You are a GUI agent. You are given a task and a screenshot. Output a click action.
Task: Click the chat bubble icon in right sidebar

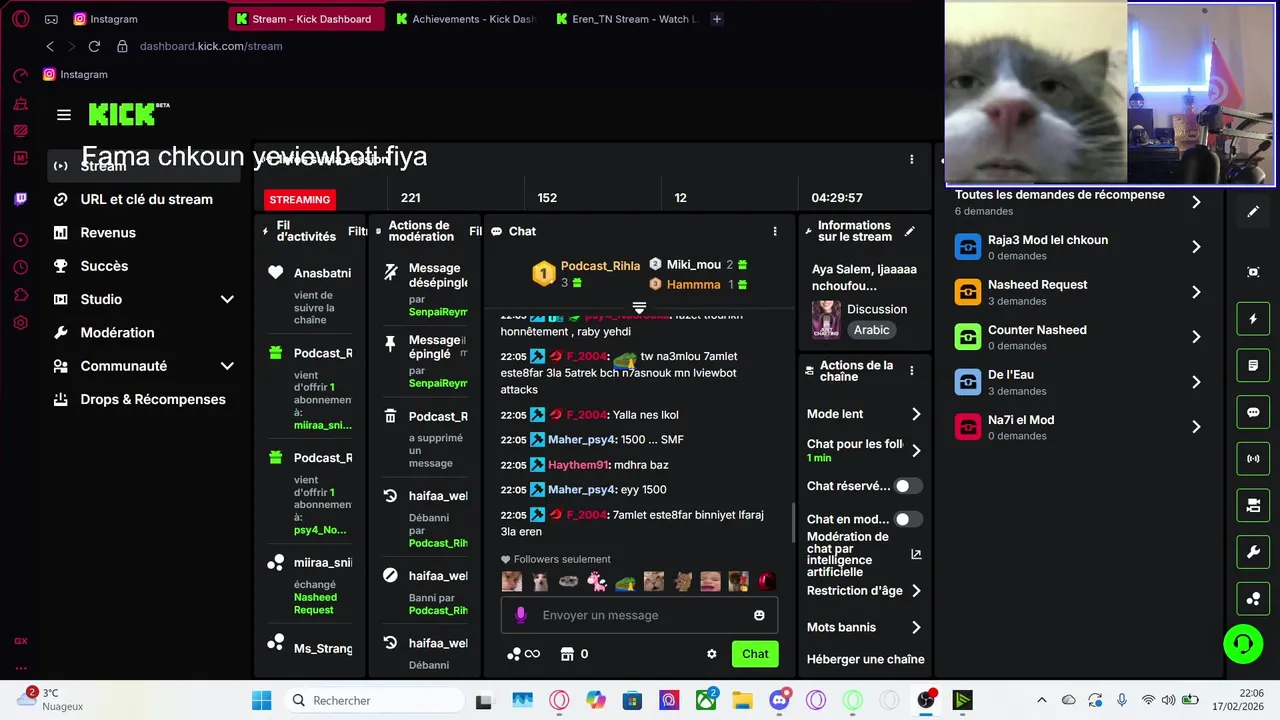(x=1253, y=412)
